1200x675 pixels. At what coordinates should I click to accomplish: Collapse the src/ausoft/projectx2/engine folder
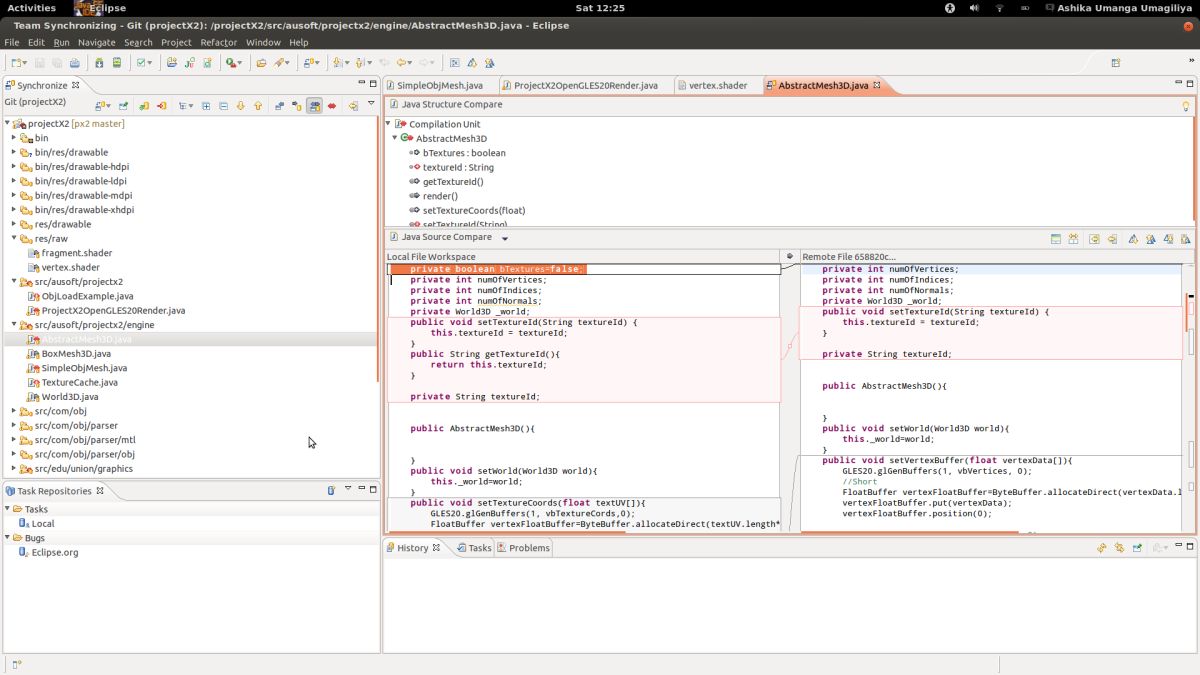[14, 325]
